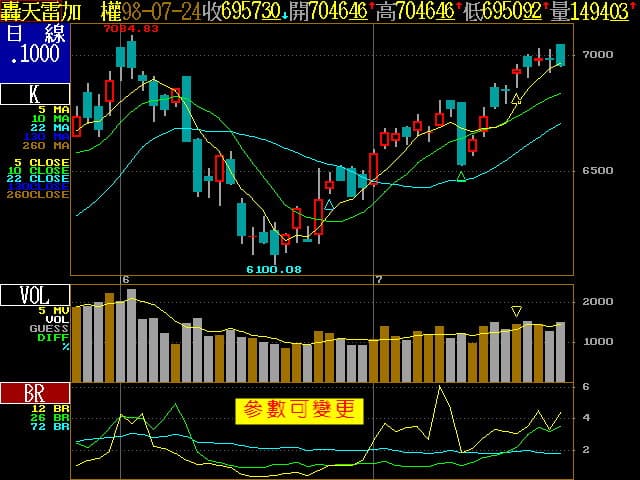Click the yellow down-triangle in volume panel
Image resolution: width=640 pixels, height=480 pixels.
coord(516,312)
